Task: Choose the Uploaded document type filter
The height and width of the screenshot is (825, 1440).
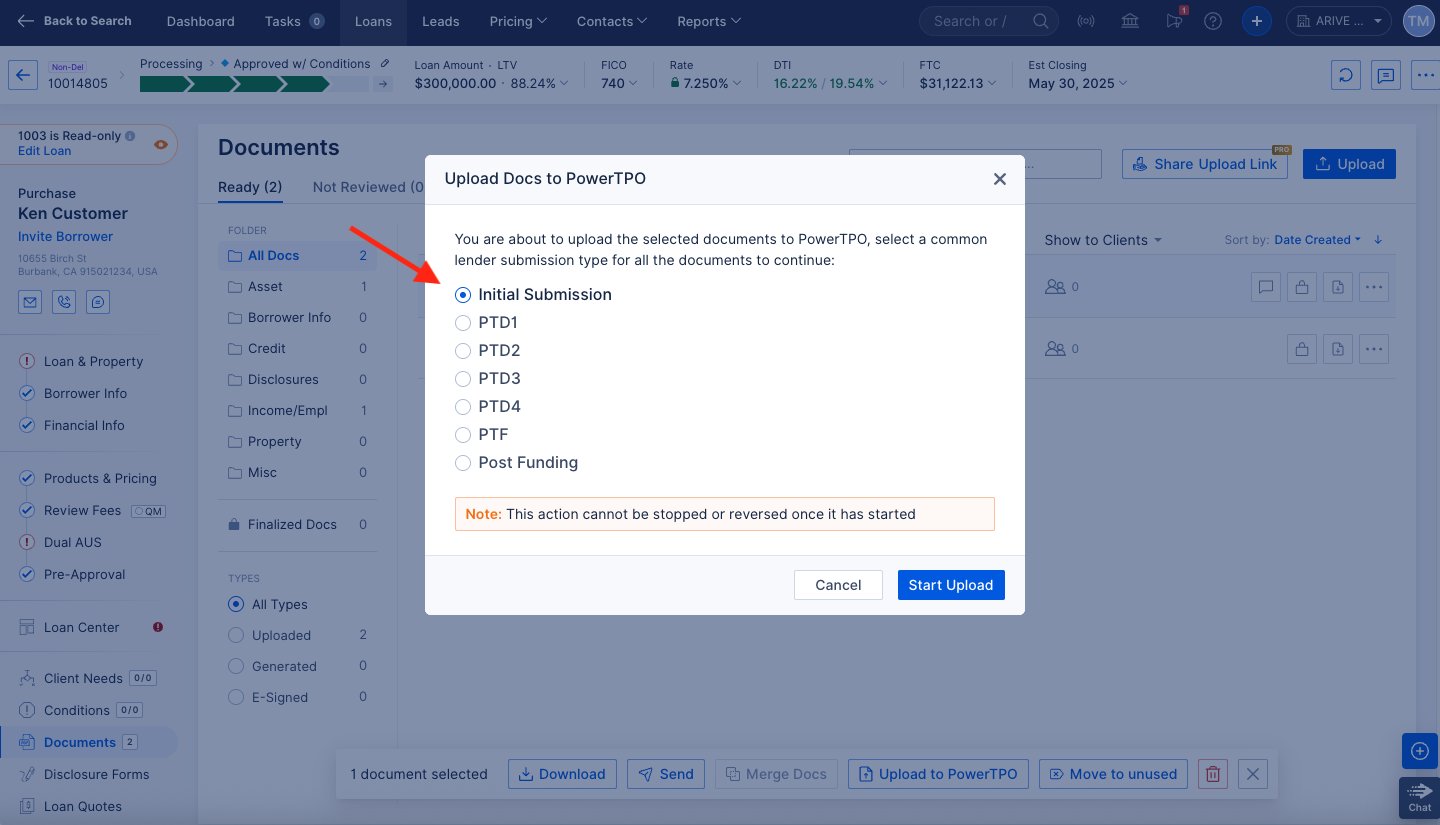Action: click(x=236, y=635)
